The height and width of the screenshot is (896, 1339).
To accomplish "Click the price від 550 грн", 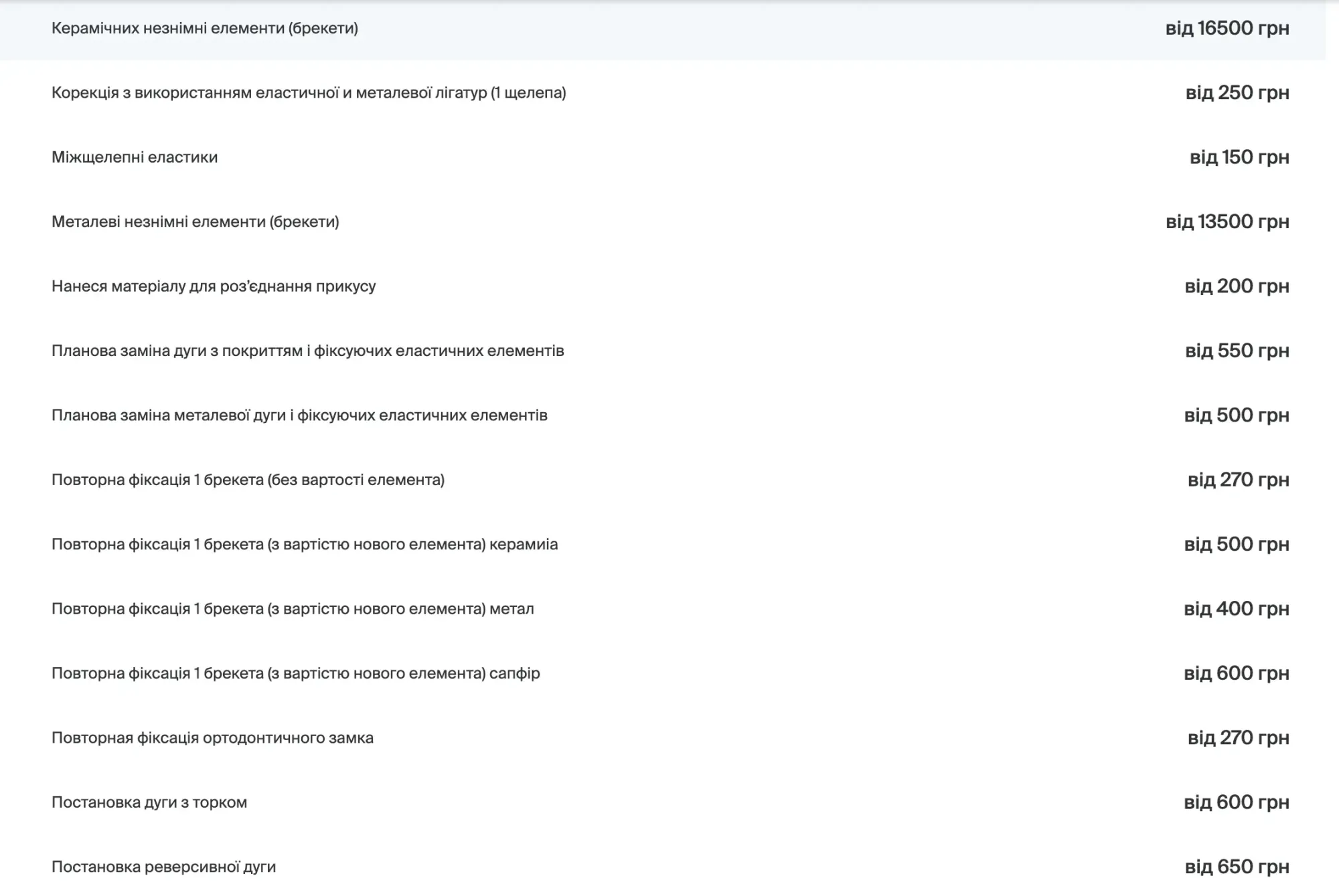I will (1237, 351).
